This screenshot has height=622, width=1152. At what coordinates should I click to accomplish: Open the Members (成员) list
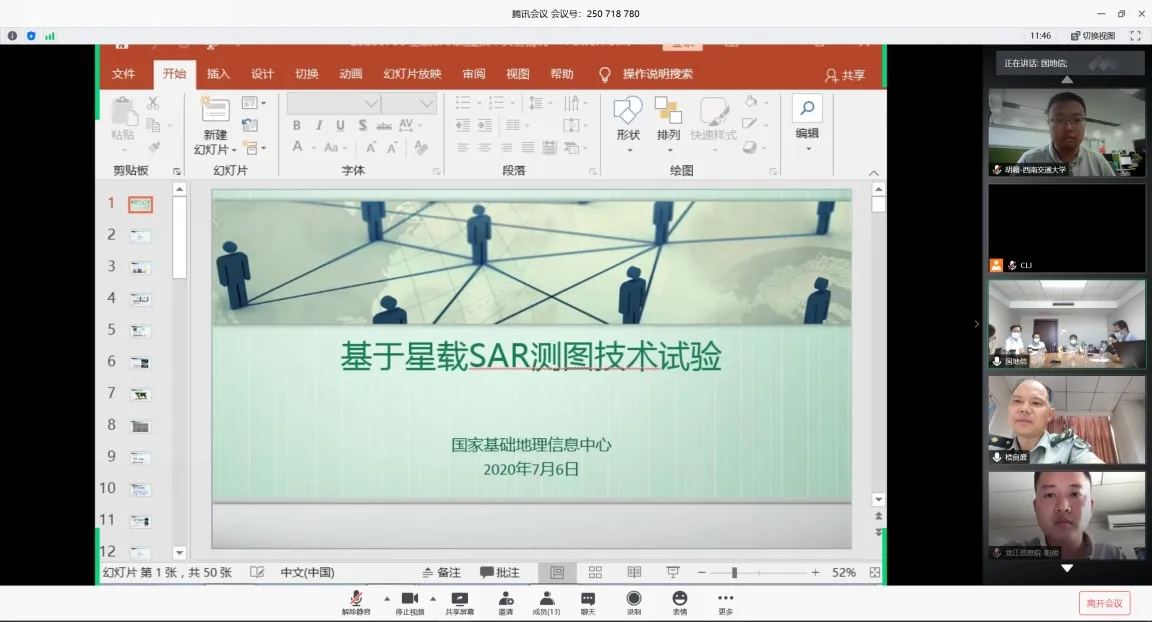click(x=546, y=599)
